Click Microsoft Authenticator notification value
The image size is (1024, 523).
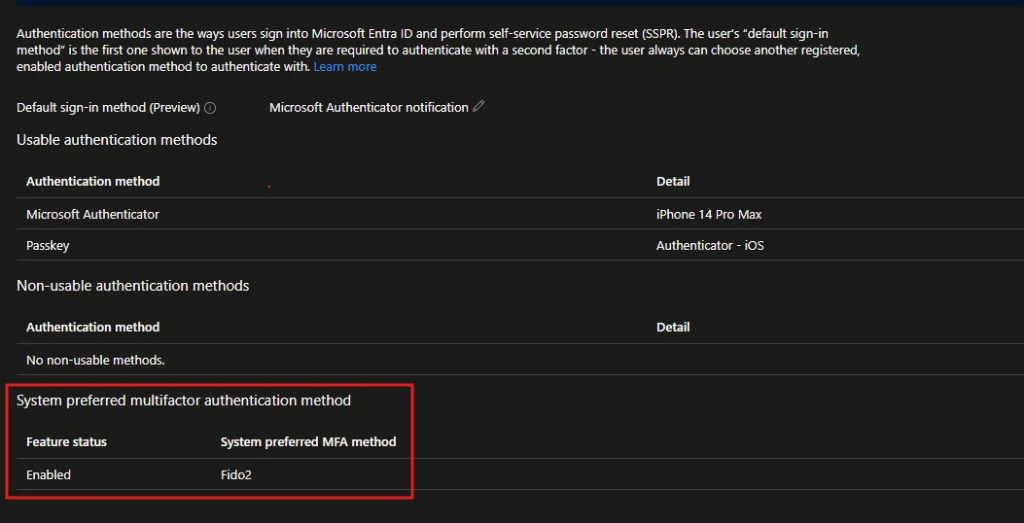pyautogui.click(x=369, y=107)
